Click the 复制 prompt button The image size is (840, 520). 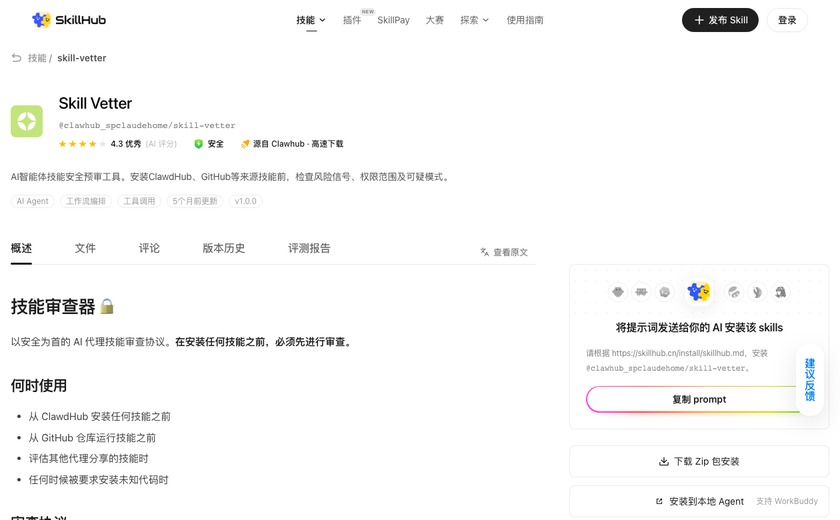(x=699, y=400)
